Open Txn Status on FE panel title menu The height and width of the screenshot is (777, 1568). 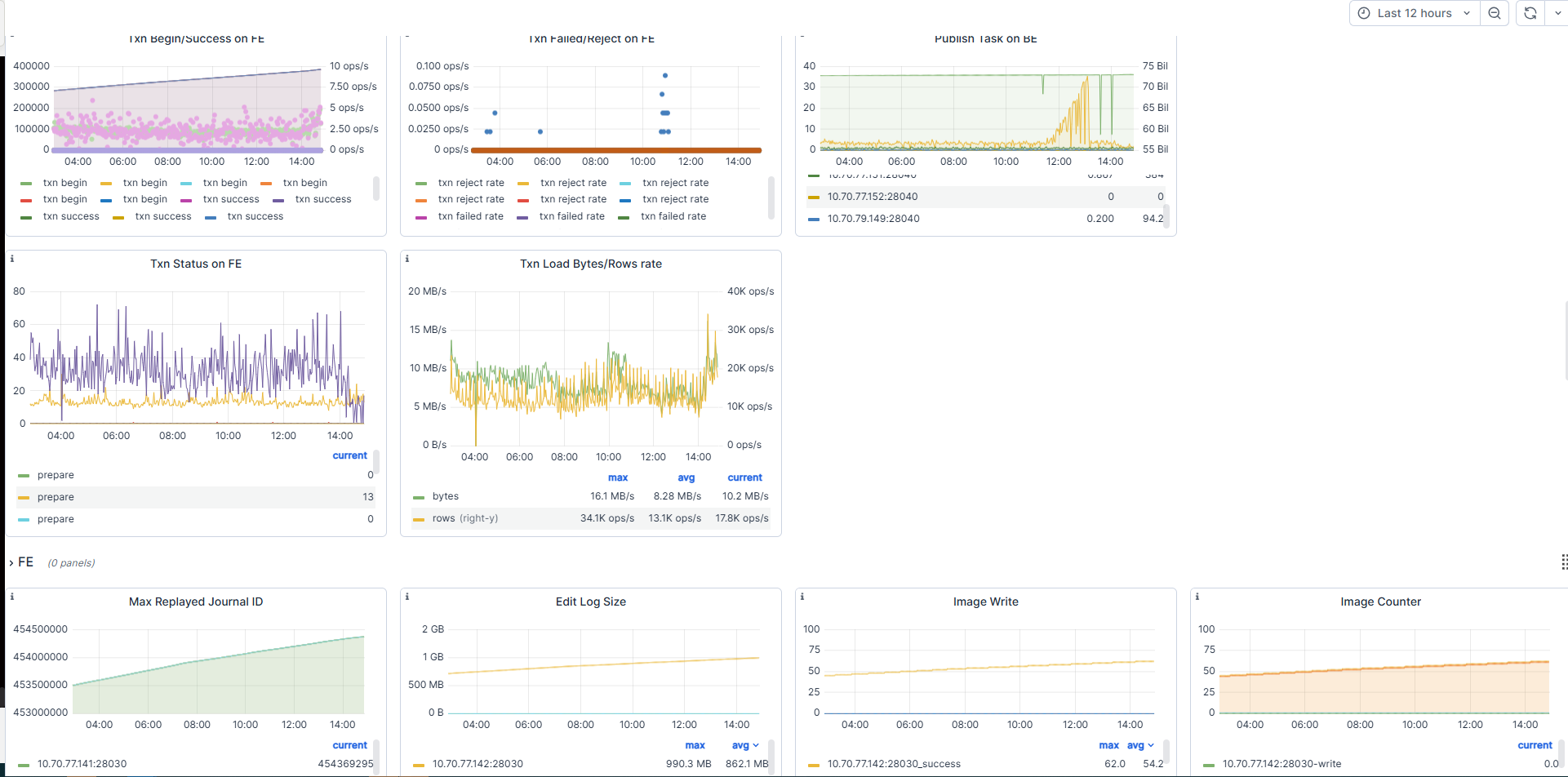196,264
